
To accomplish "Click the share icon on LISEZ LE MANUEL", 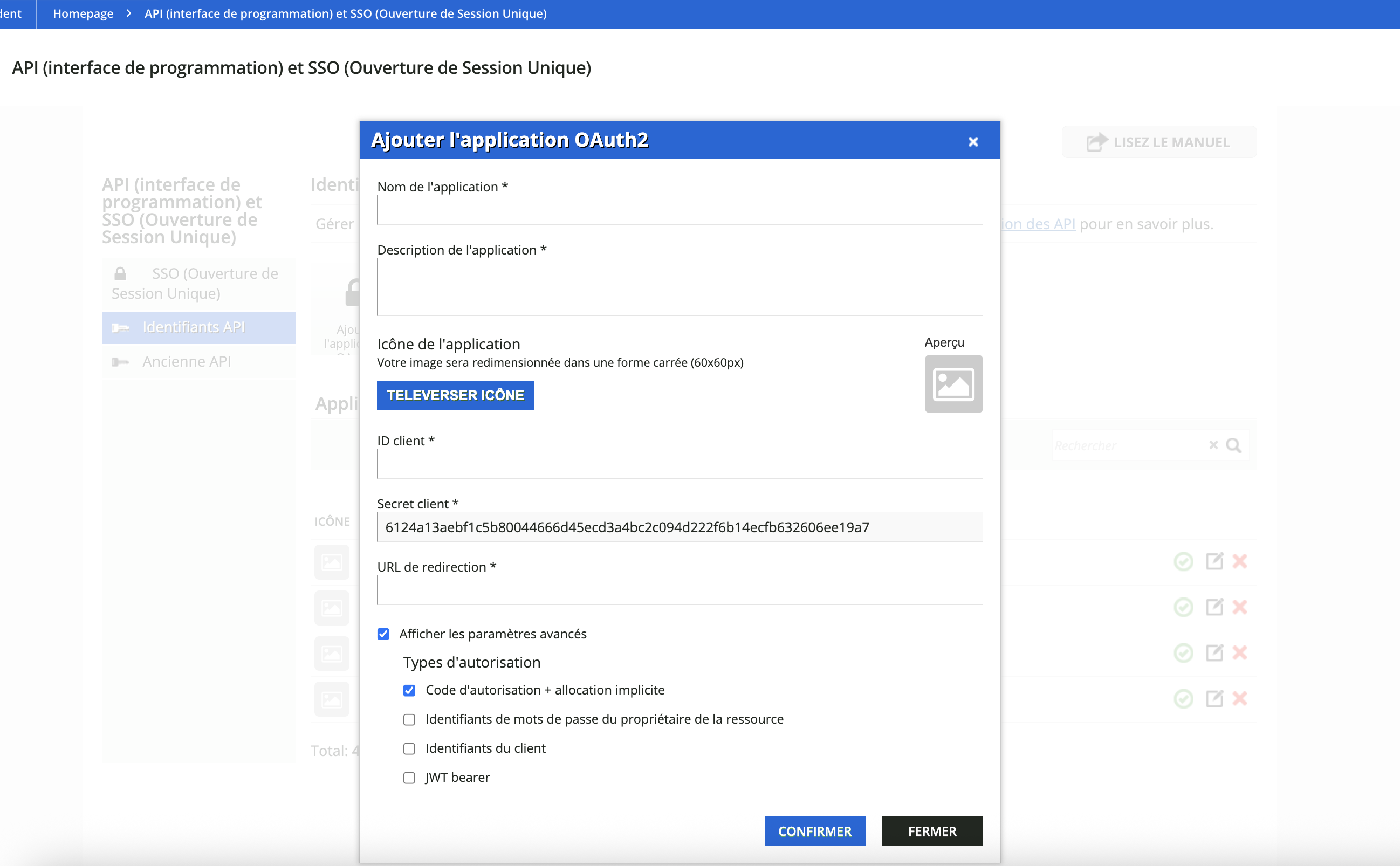I will [1096, 141].
